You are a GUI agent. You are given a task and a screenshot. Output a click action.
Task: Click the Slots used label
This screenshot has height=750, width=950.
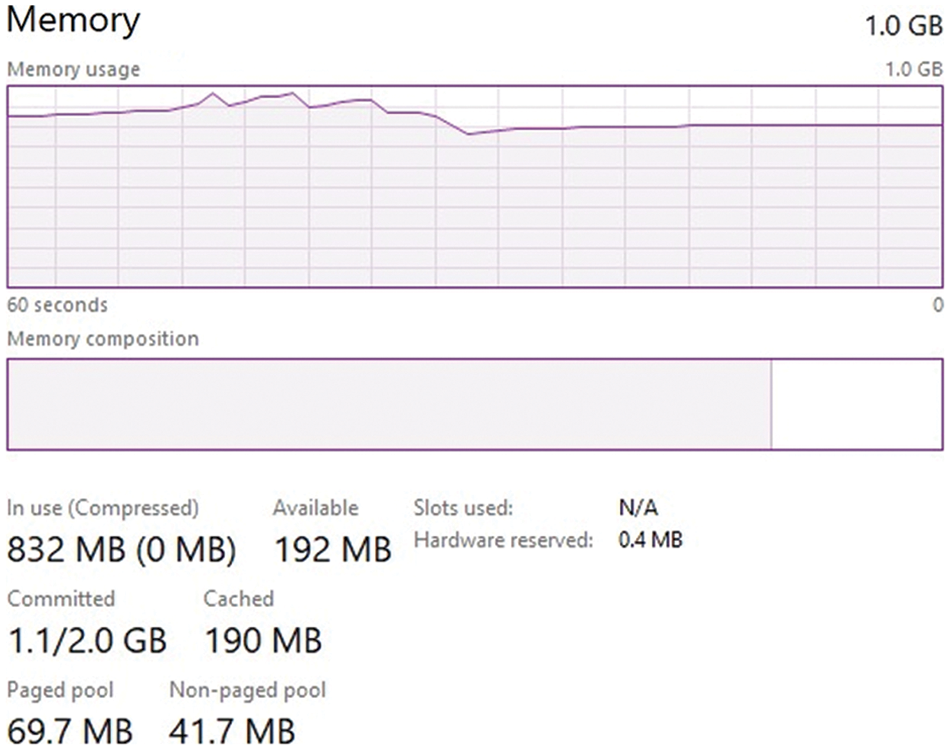pos(463,508)
